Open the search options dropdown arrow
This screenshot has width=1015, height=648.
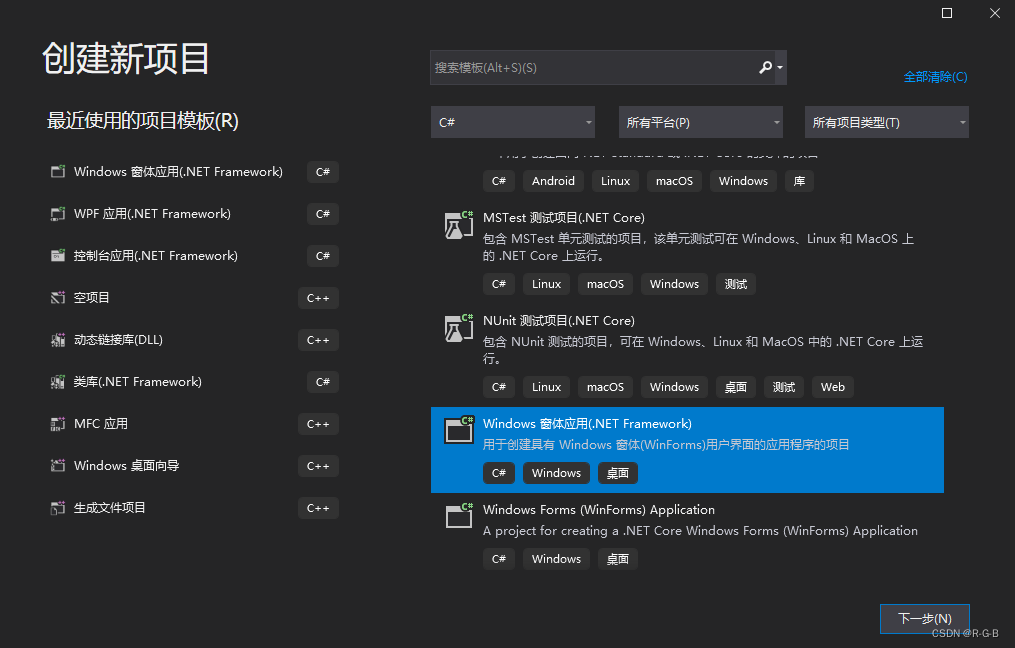pyautogui.click(x=780, y=67)
